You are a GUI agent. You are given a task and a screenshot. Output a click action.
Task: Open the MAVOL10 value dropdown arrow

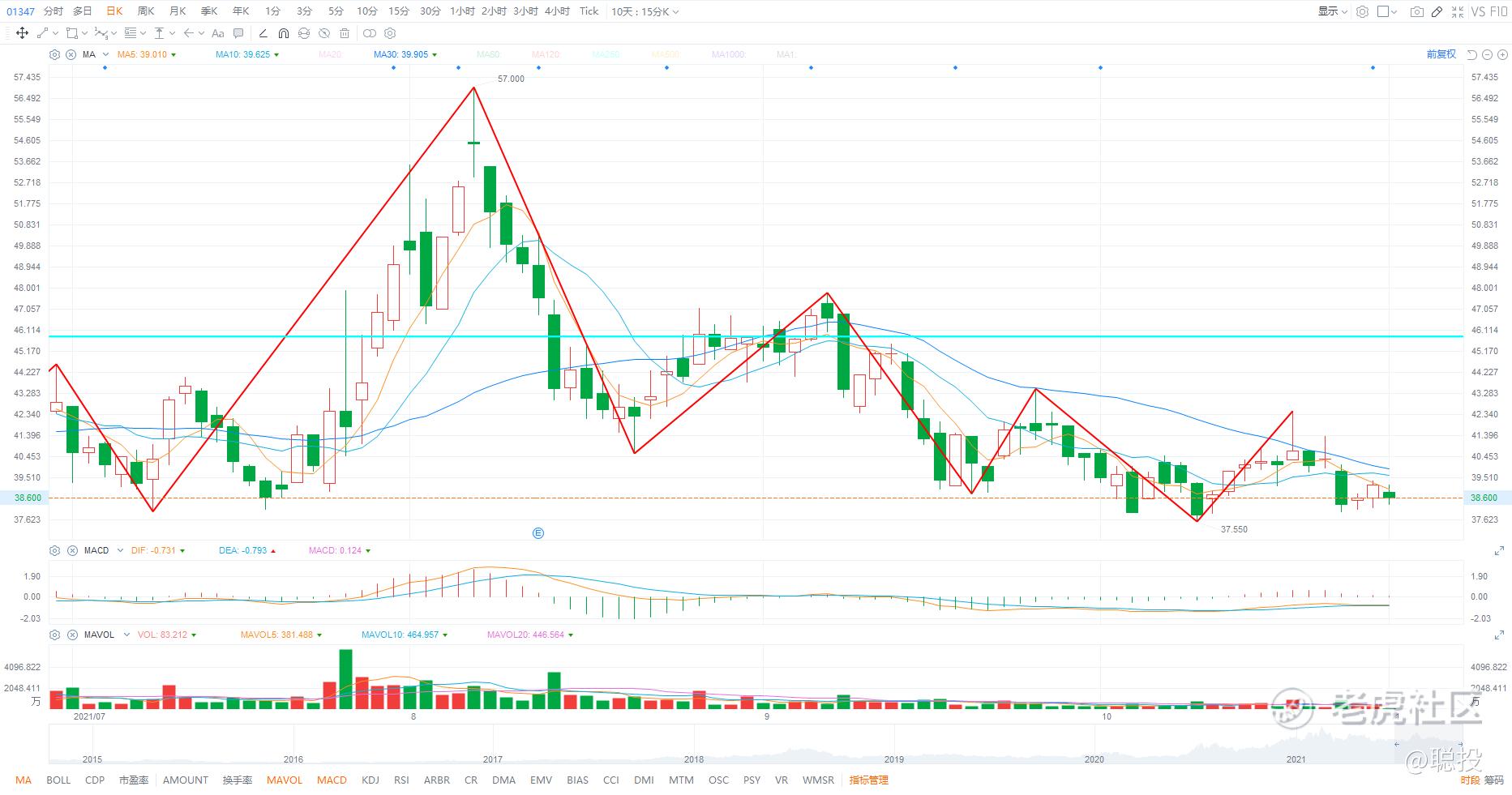(445, 635)
